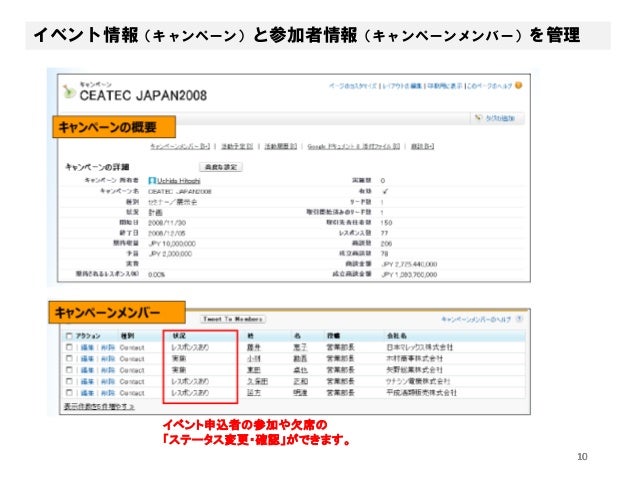This screenshot has width=638, height=479.
Task: Click the 状況 column header
Action: [x=179, y=336]
